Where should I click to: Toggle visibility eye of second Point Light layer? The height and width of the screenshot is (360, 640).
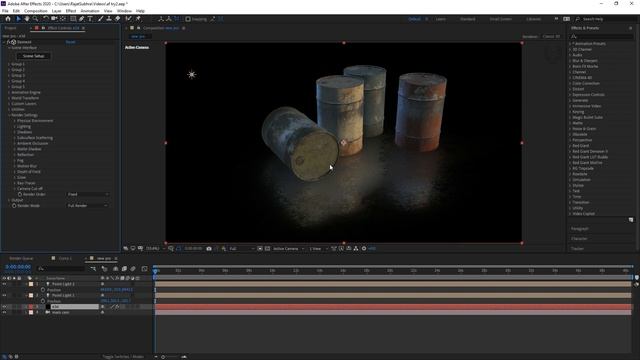(4, 295)
